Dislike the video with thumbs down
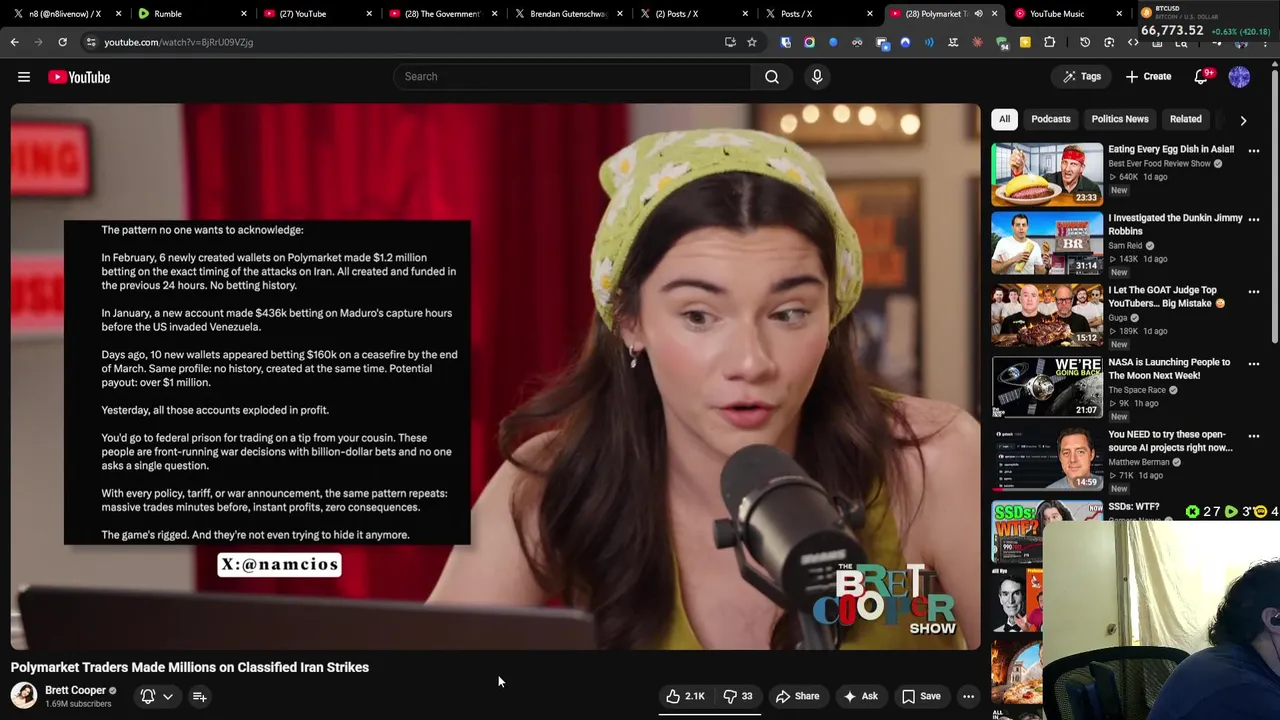This screenshot has height=720, width=1280. (x=738, y=696)
